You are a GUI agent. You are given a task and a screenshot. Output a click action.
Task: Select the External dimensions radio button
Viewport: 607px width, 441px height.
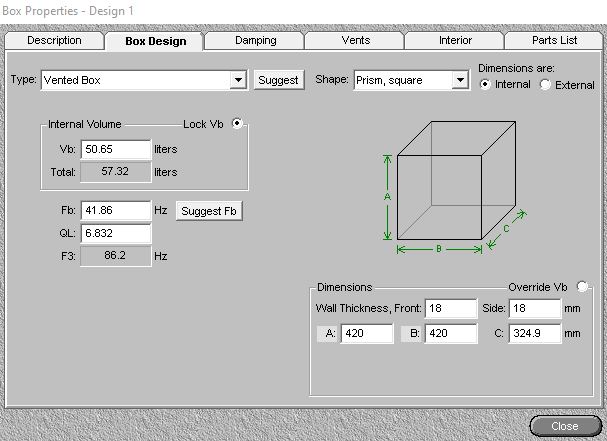[545, 84]
